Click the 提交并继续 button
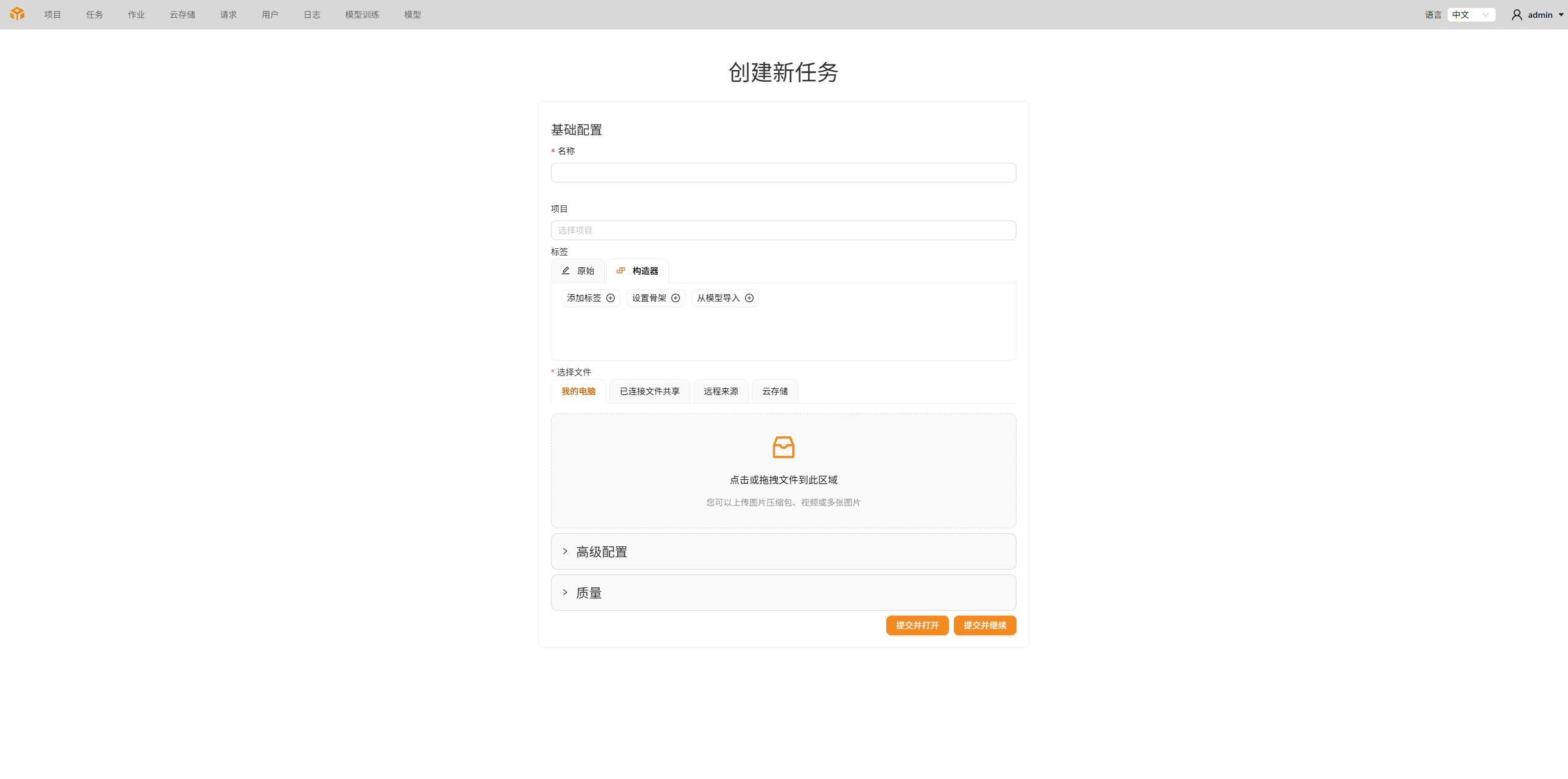 [985, 625]
